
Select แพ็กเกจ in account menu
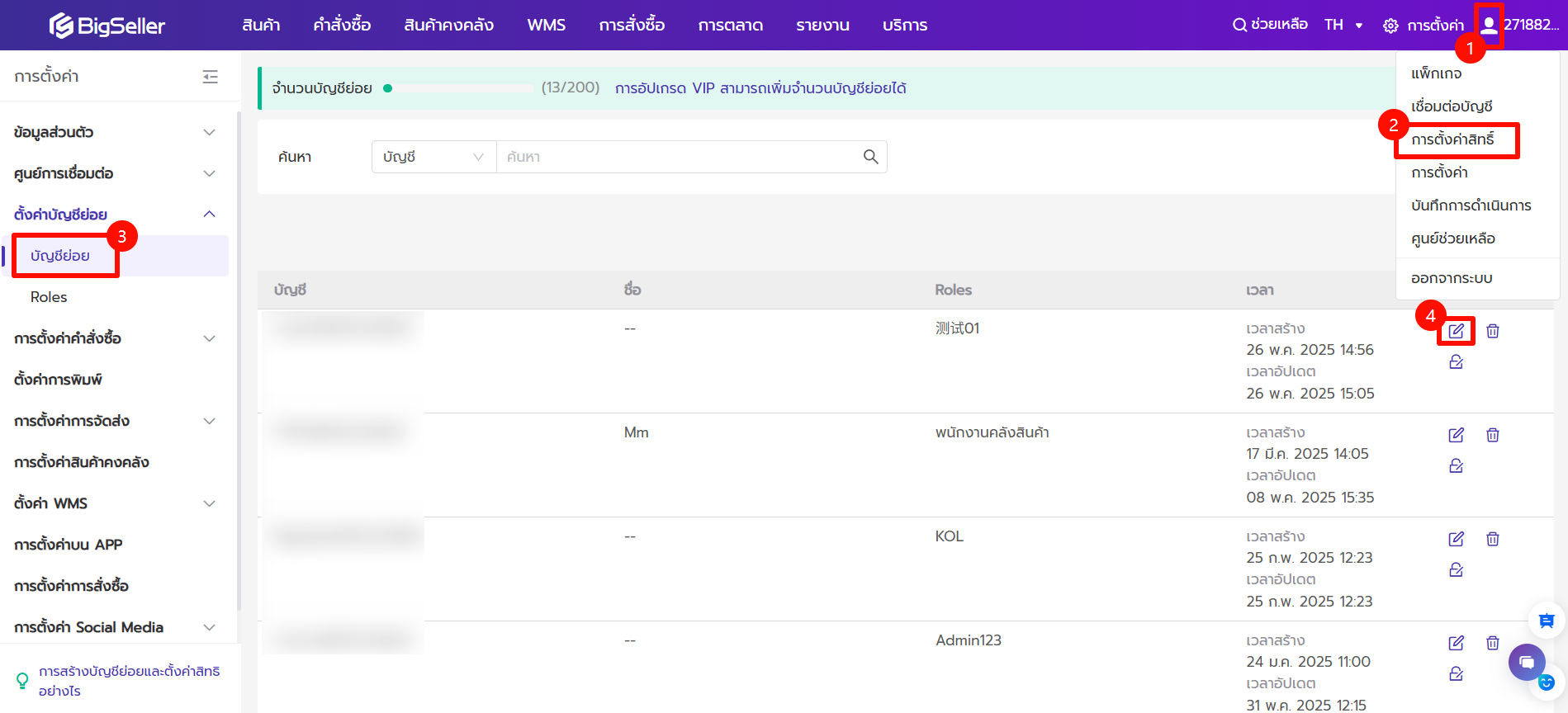(1436, 73)
